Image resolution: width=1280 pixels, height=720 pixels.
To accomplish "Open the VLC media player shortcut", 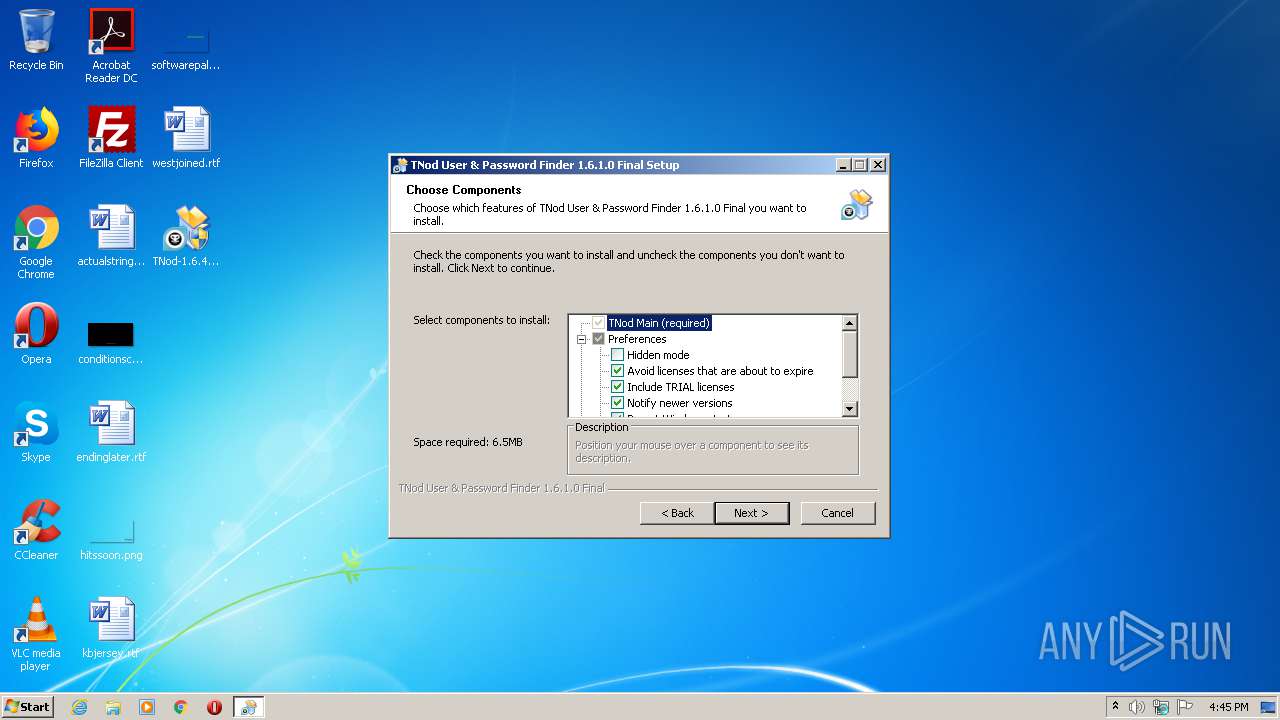I will point(36,634).
